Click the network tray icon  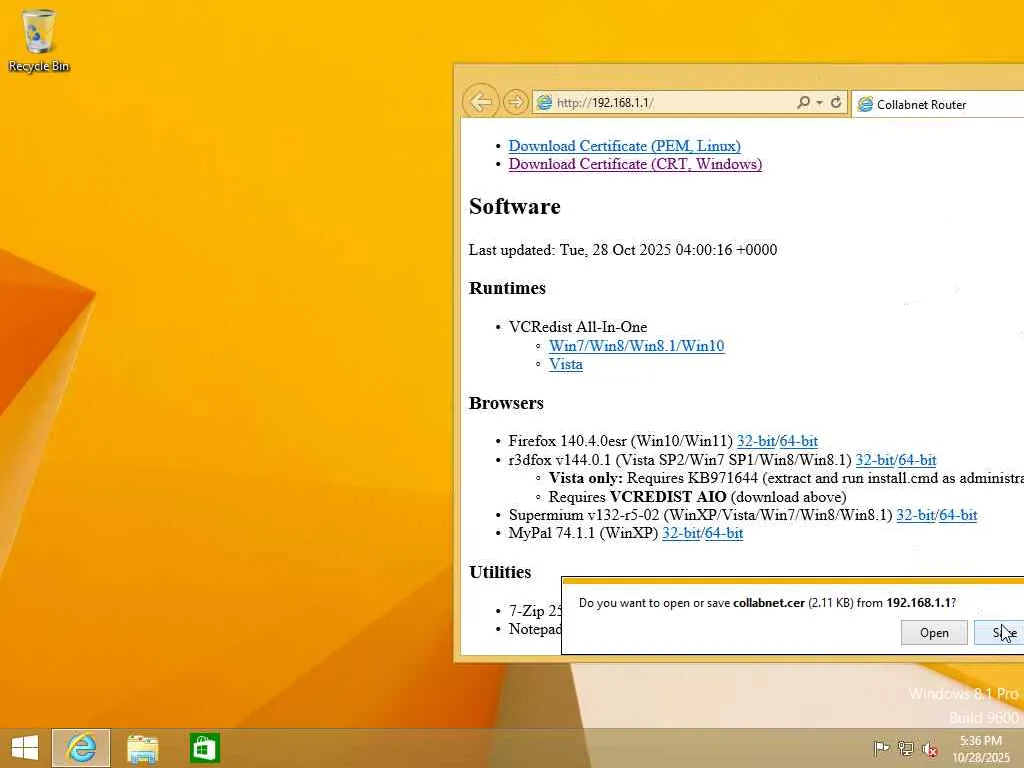click(905, 748)
